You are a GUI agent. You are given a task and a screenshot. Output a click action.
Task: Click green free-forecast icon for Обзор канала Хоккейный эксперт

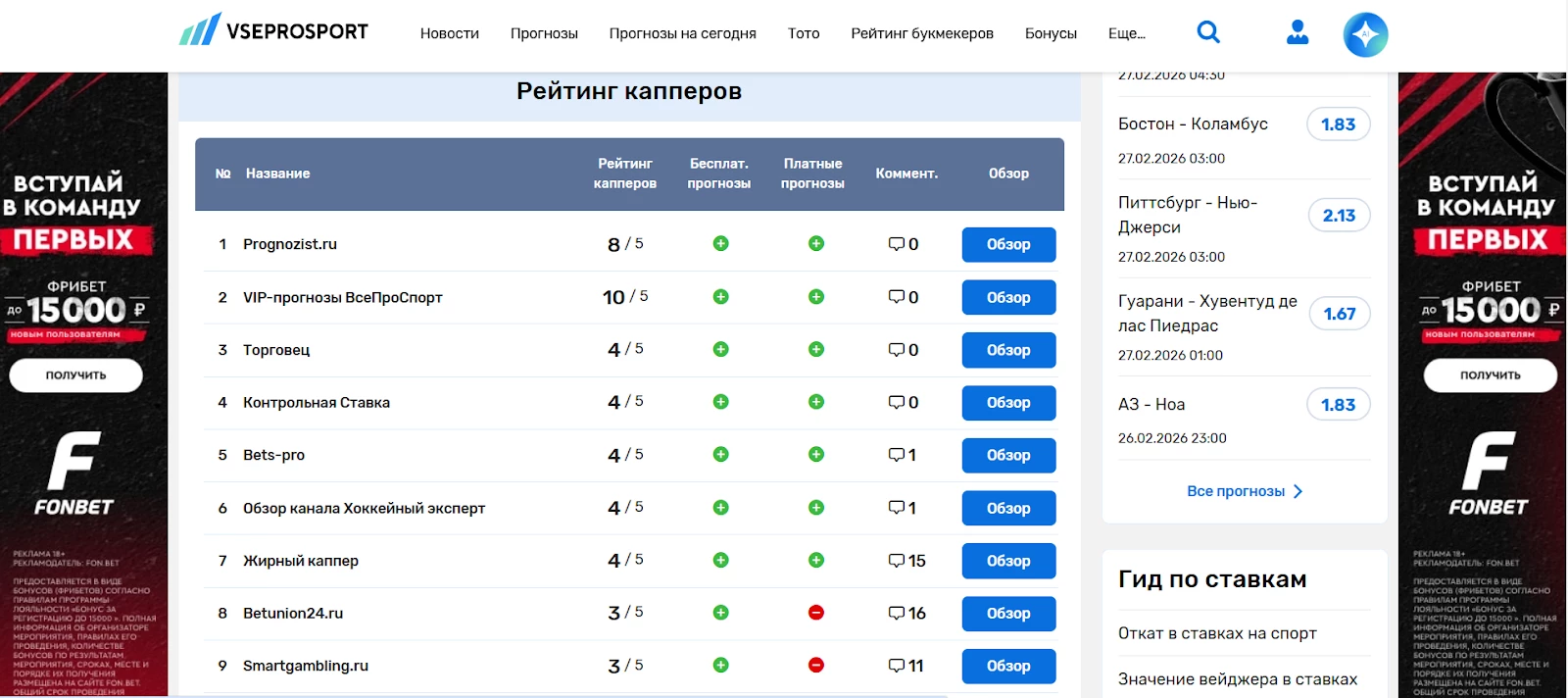[x=720, y=507]
